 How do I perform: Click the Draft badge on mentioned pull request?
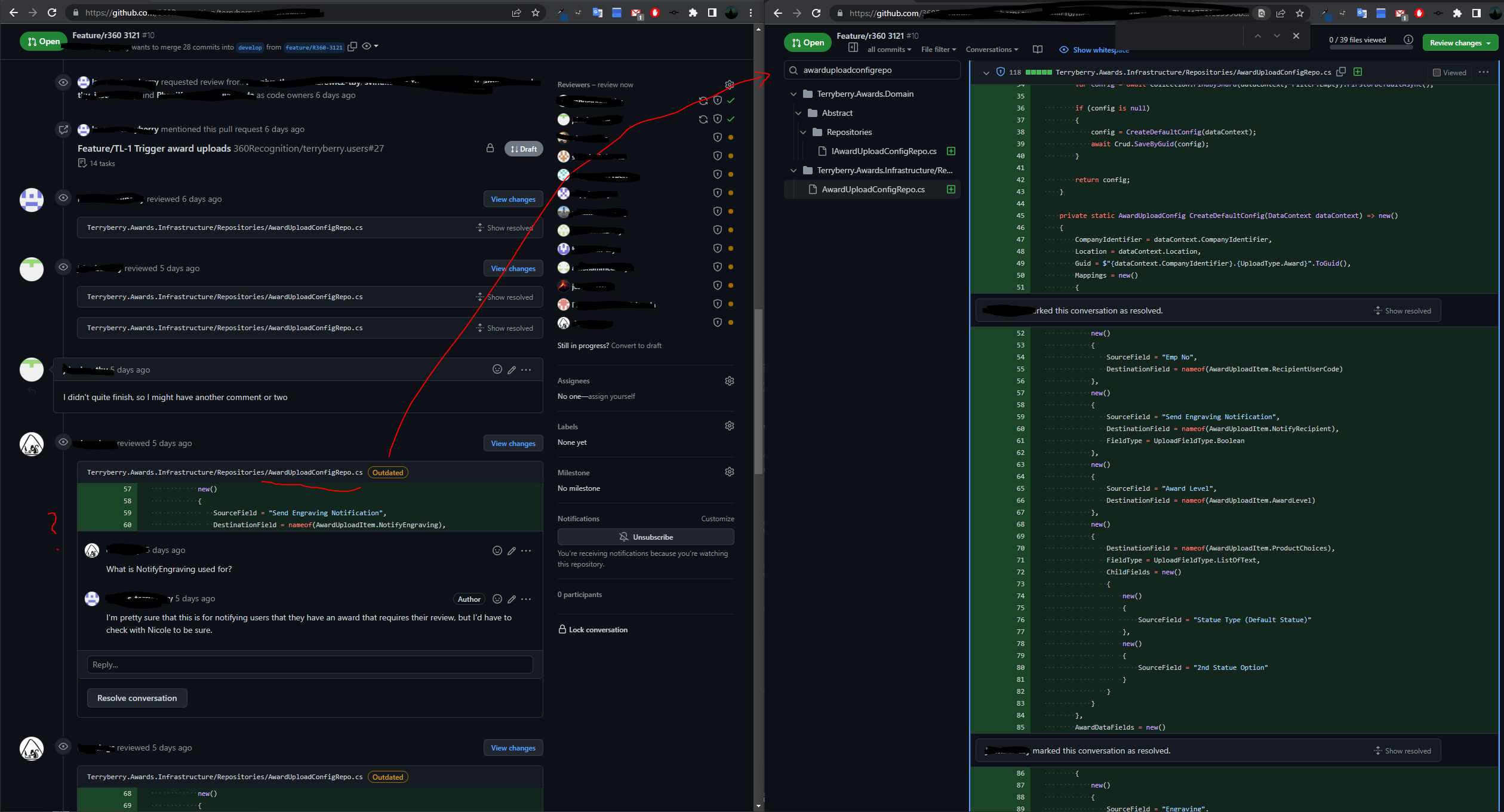click(524, 149)
